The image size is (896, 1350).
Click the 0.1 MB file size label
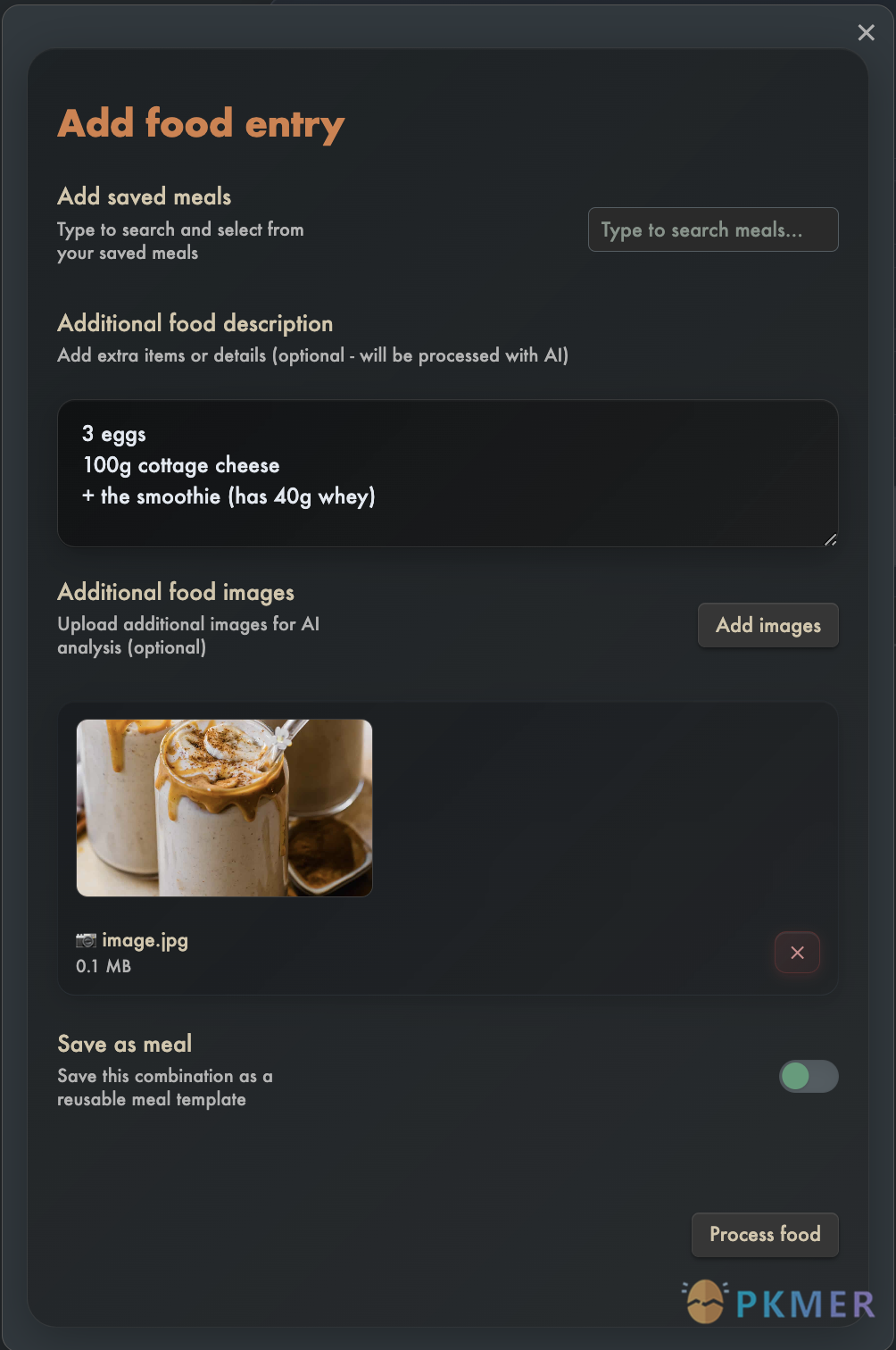(104, 966)
